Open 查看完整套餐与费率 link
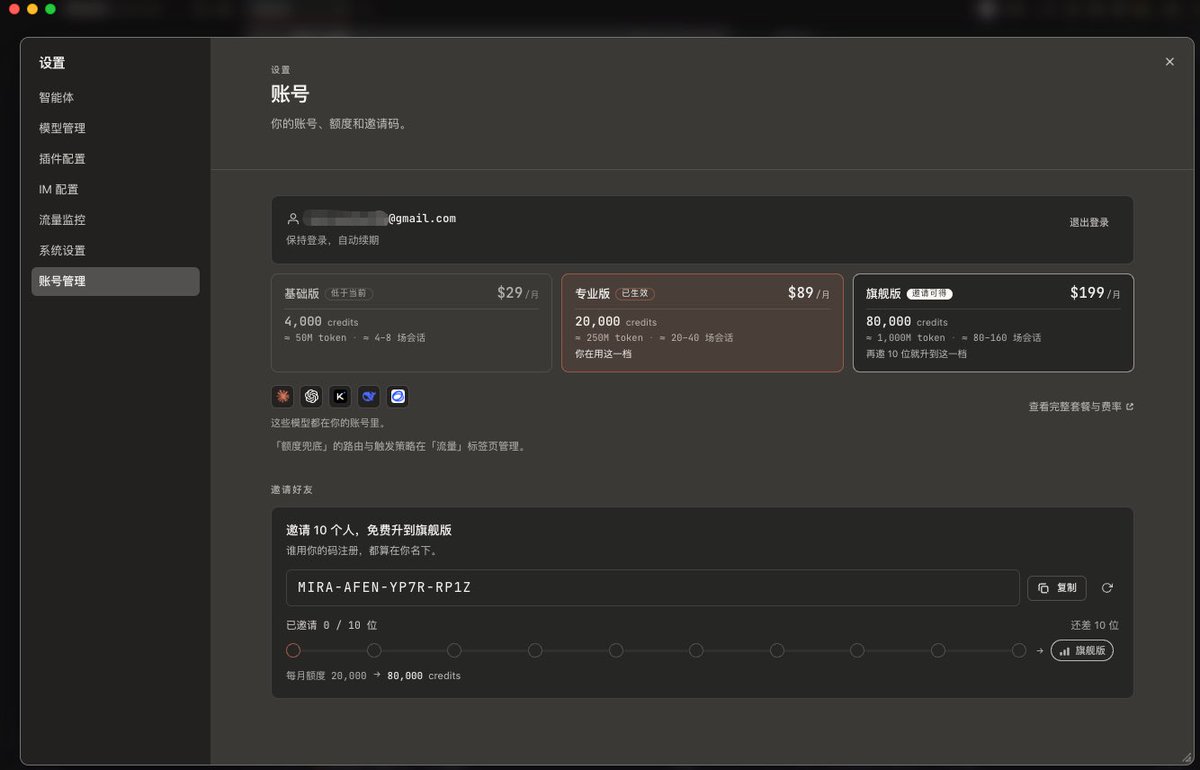Image resolution: width=1200 pixels, height=770 pixels. pyautogui.click(x=1081, y=407)
